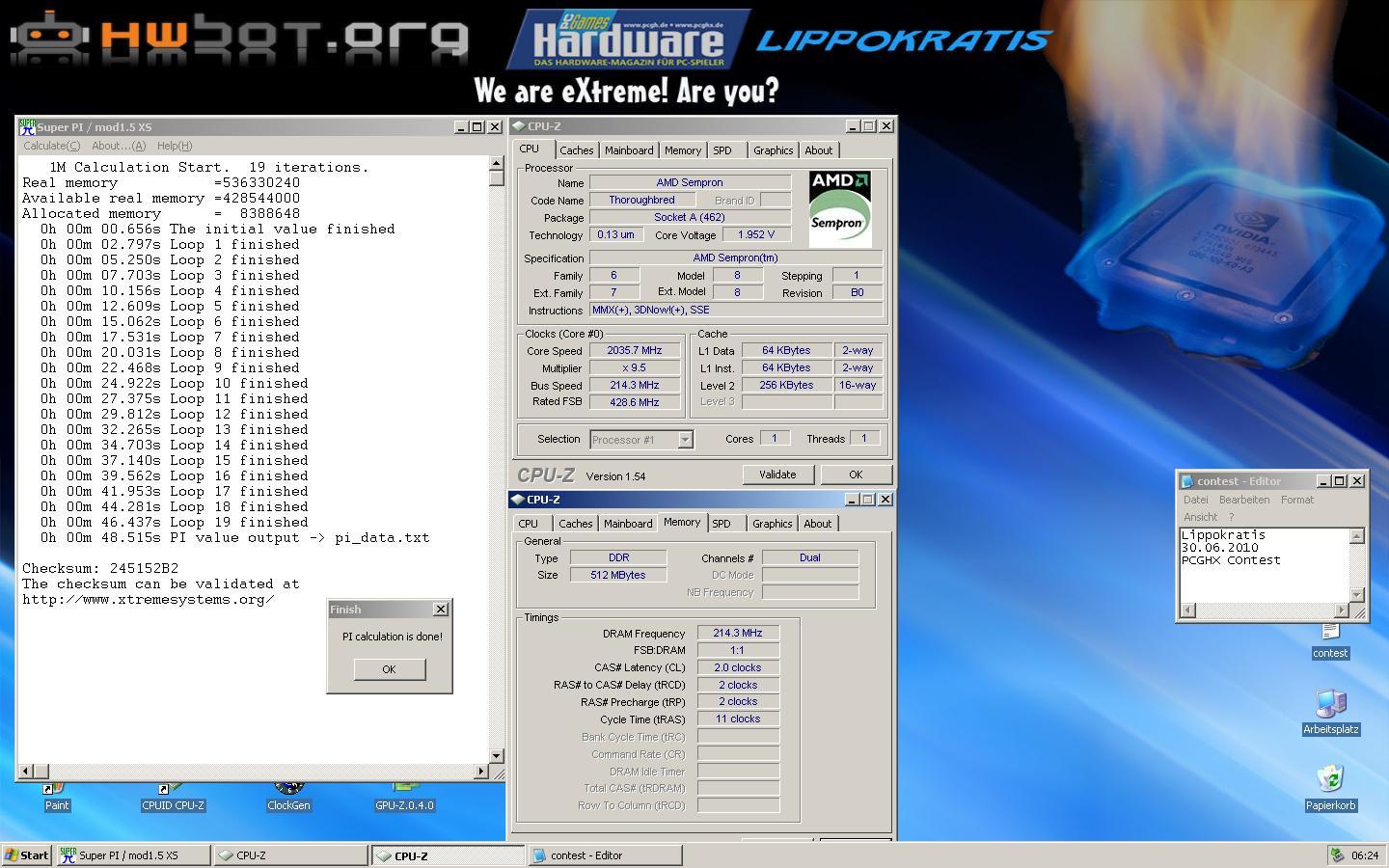Click the CAS# Latency value 2.0 clocks
This screenshot has width=1389, height=868.
(738, 667)
